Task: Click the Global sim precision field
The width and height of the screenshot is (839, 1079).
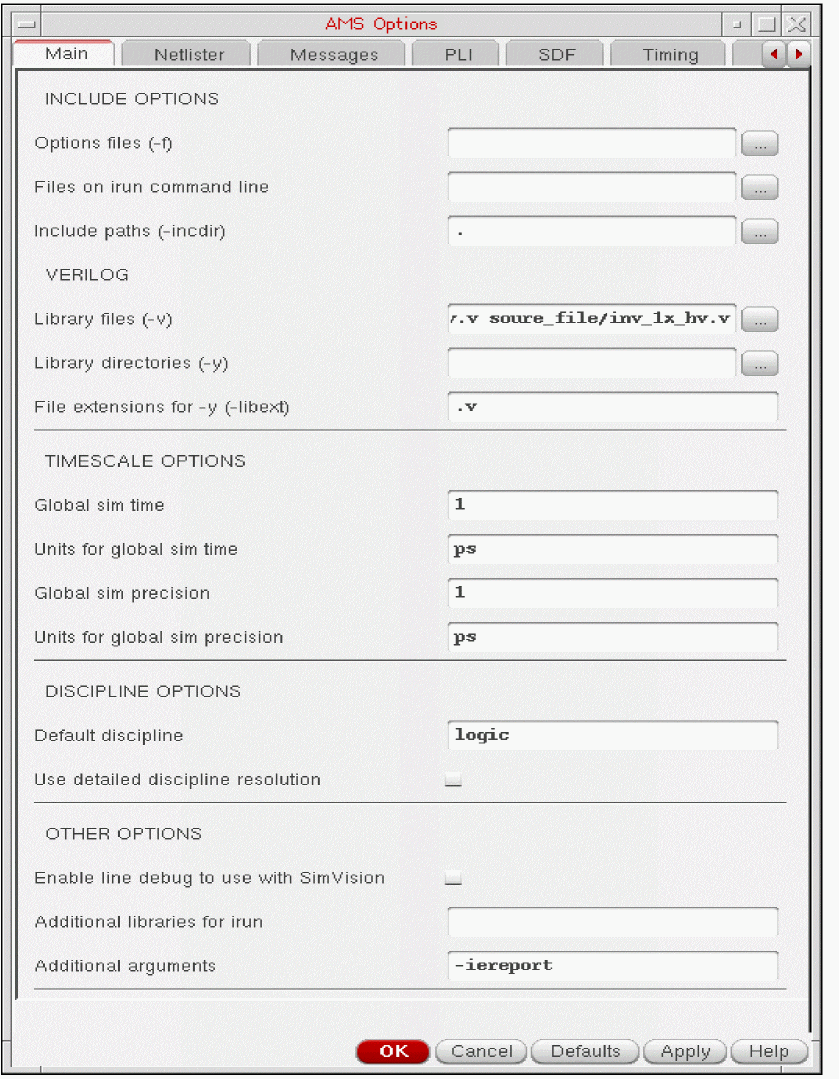Action: coord(613,593)
